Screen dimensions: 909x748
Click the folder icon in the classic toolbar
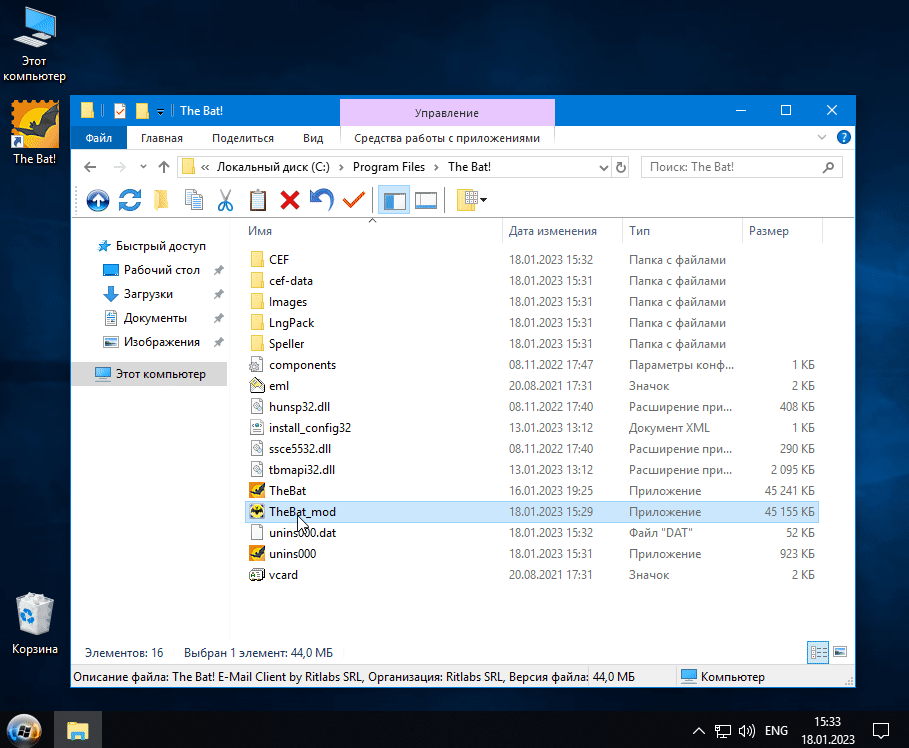tap(161, 200)
